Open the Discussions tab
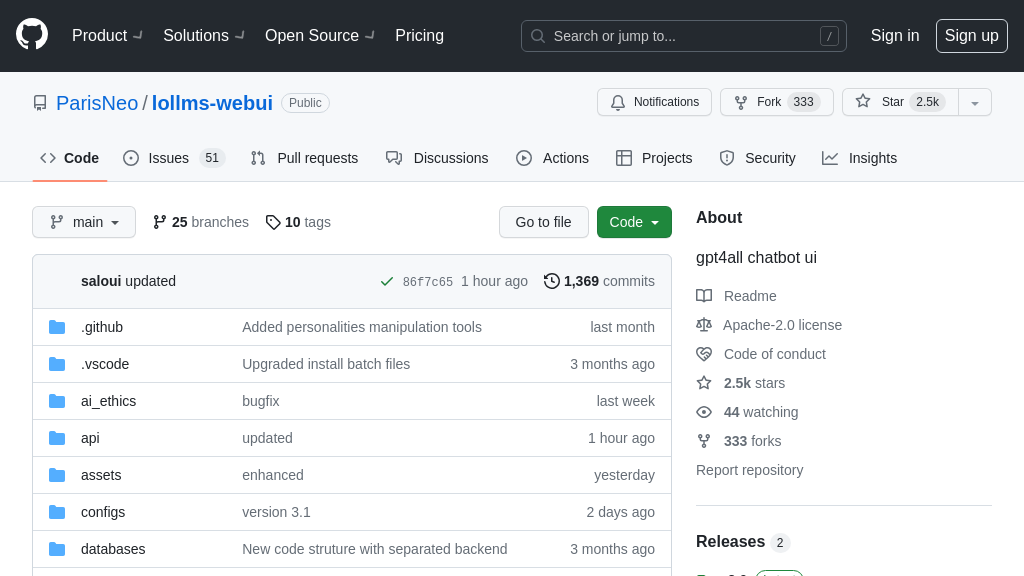This screenshot has width=1024, height=576. (x=437, y=158)
